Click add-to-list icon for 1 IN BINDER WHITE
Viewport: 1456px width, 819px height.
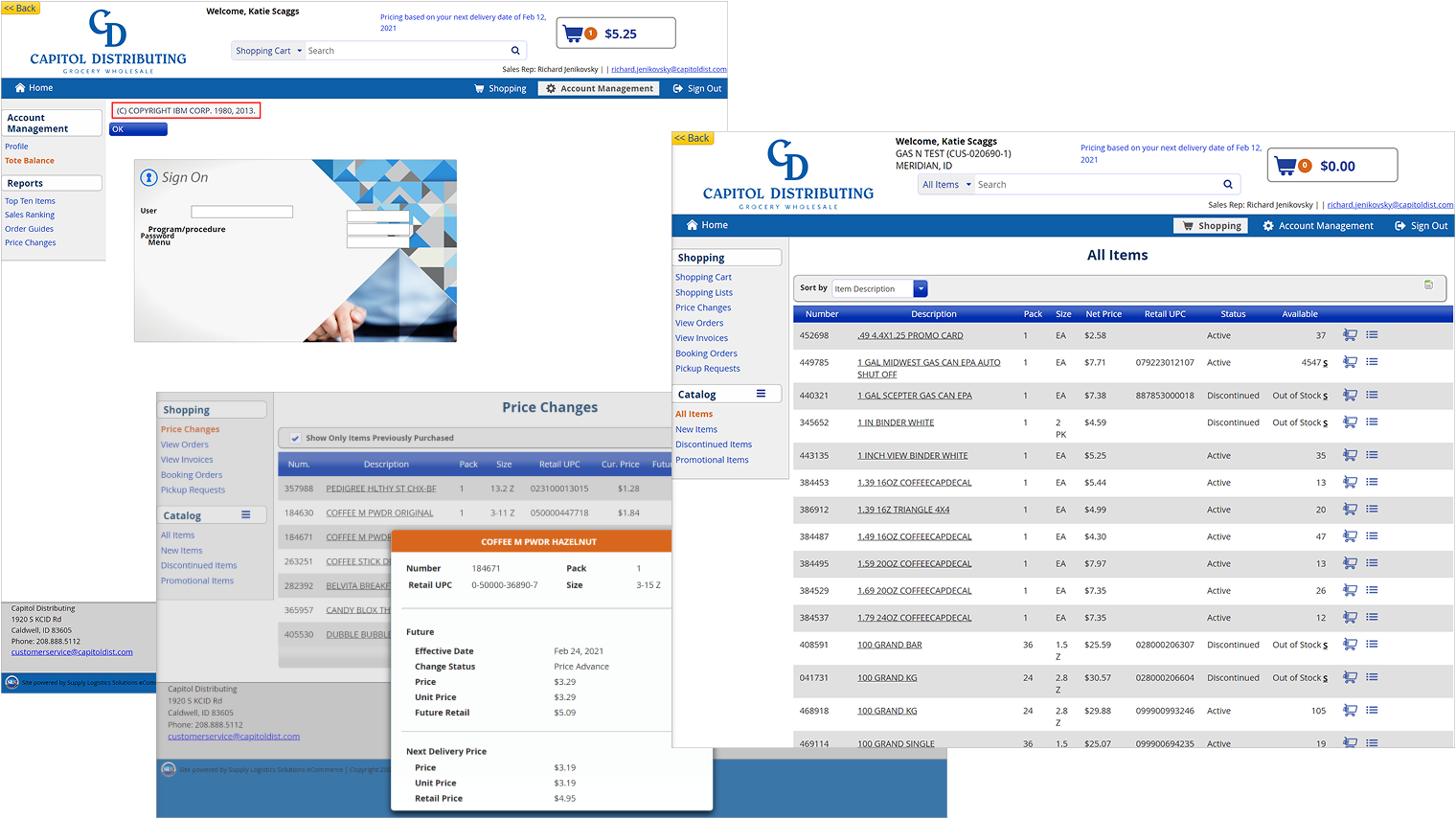pyautogui.click(x=1372, y=422)
